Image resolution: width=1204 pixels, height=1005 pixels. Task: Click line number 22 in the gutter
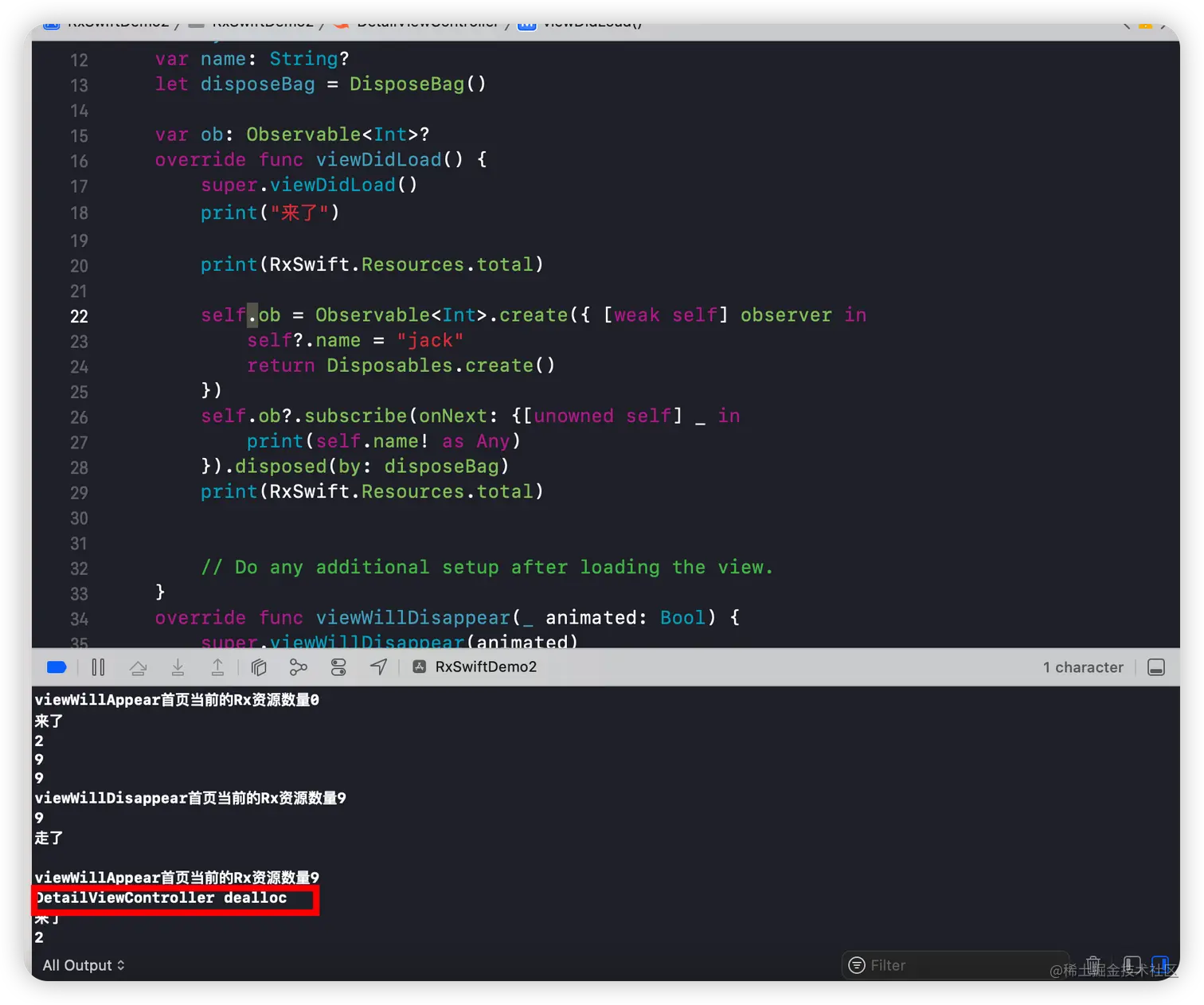click(x=79, y=316)
